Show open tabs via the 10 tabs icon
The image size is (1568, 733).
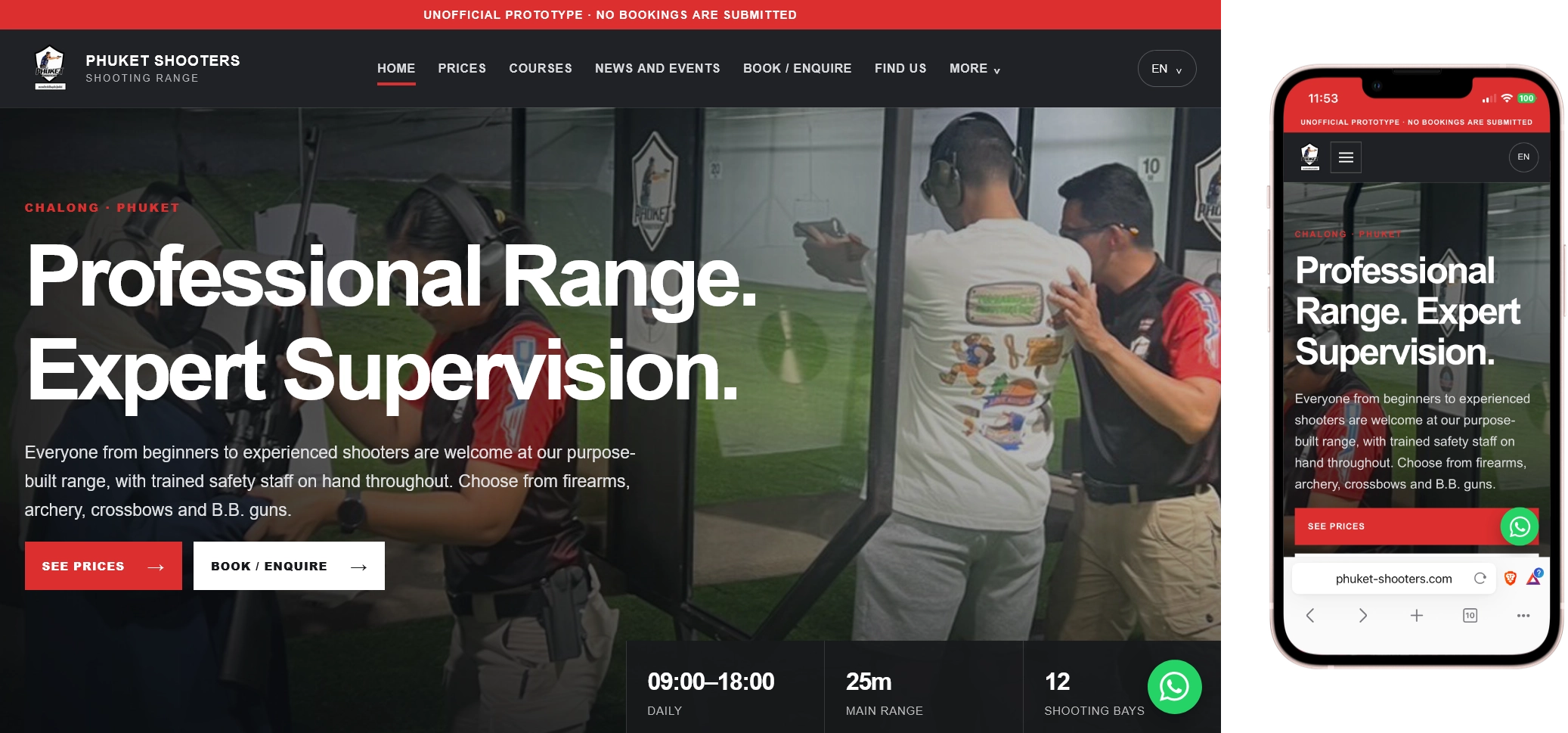(1470, 616)
